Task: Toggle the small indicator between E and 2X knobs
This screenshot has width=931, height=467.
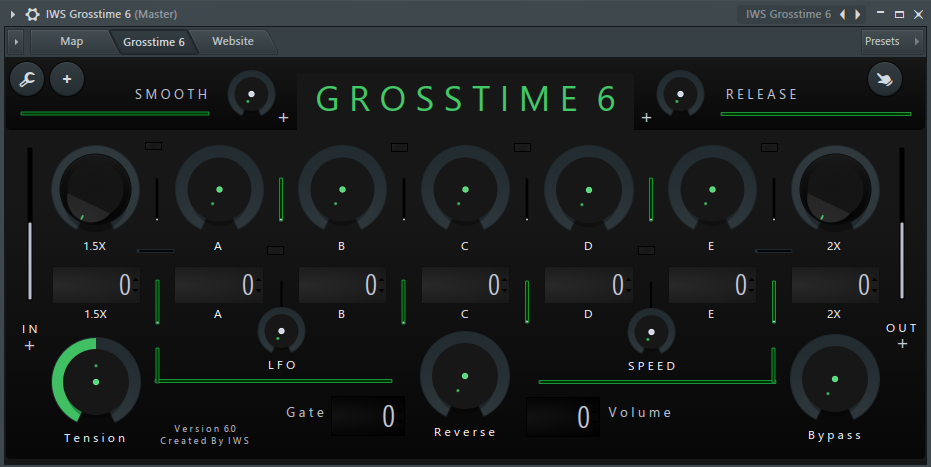Action: [770, 147]
